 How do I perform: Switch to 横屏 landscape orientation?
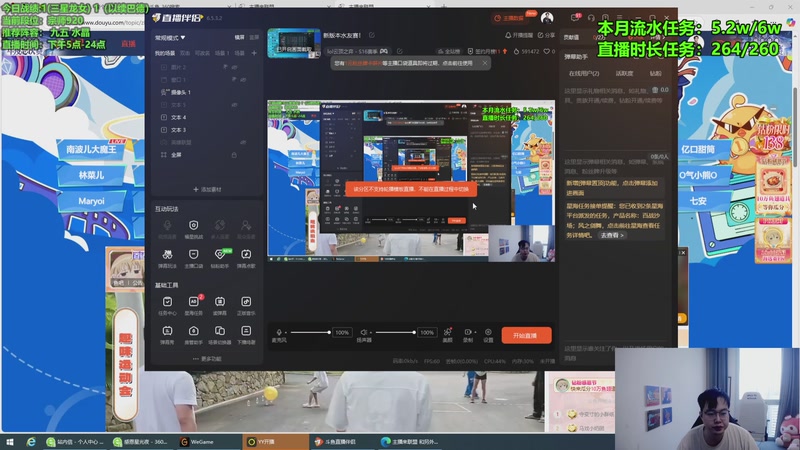(x=239, y=37)
